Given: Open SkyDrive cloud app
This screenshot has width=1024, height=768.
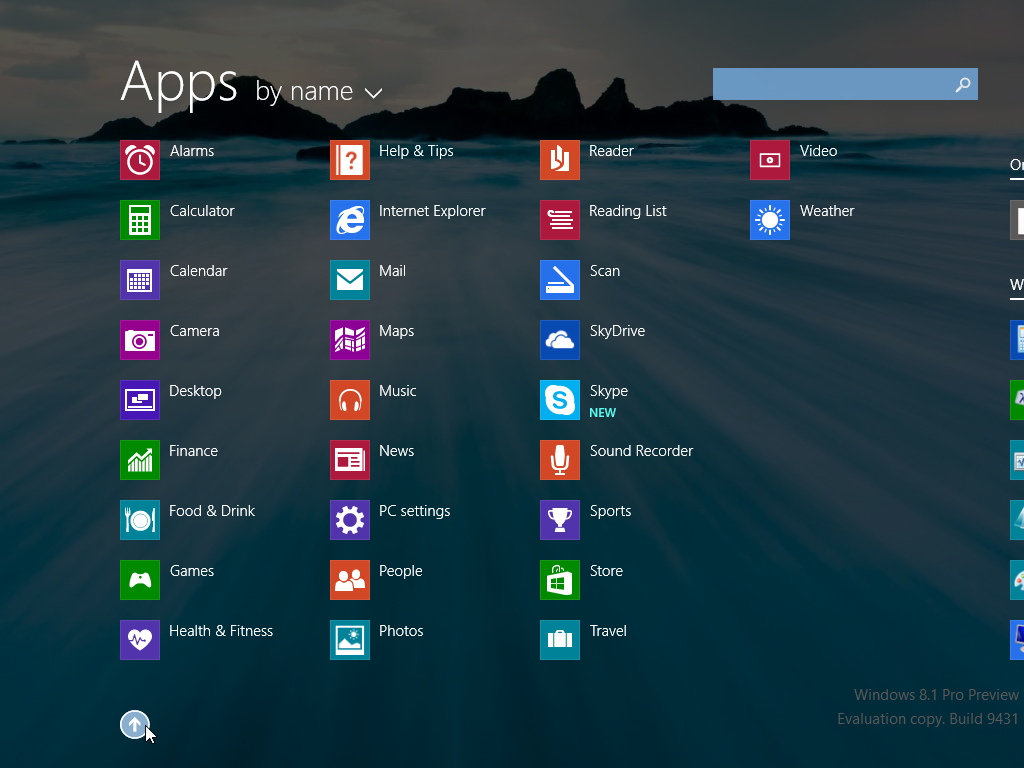Looking at the screenshot, I should [560, 340].
